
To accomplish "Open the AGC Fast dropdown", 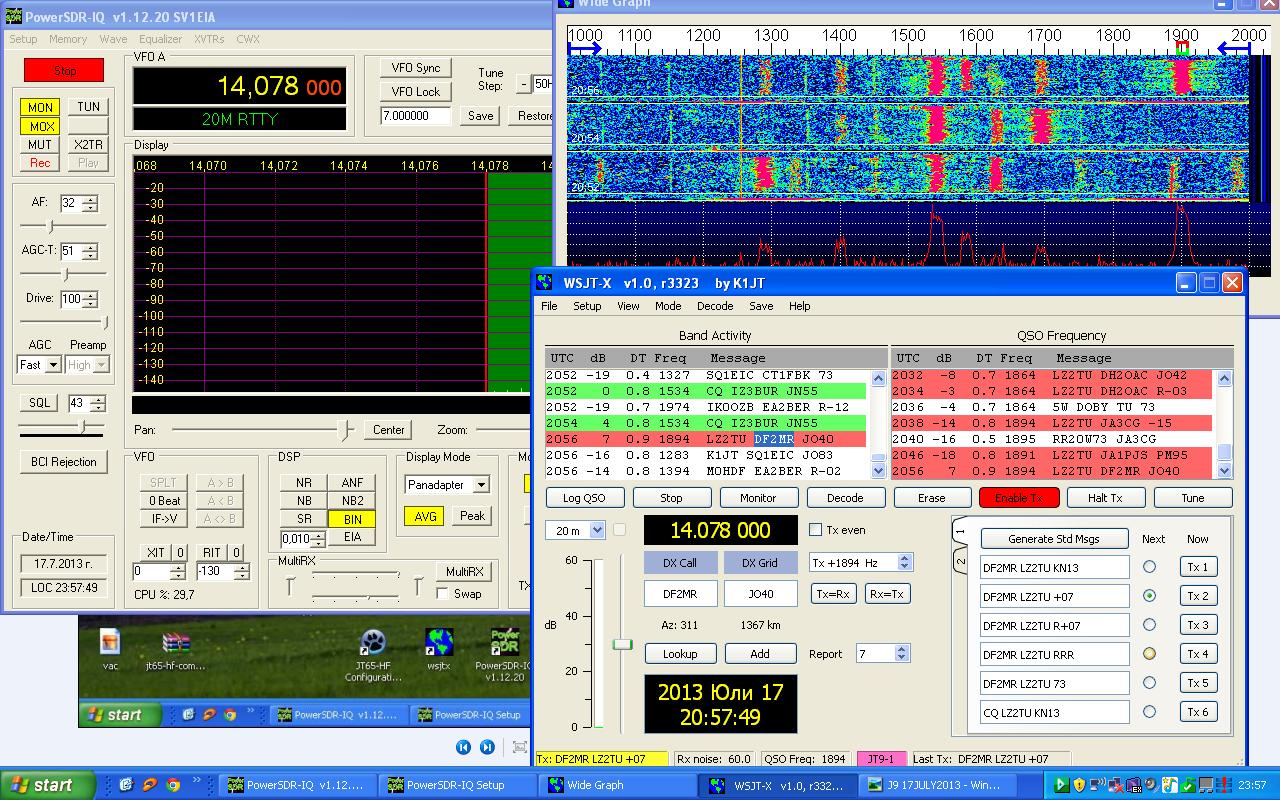I will (53, 366).
